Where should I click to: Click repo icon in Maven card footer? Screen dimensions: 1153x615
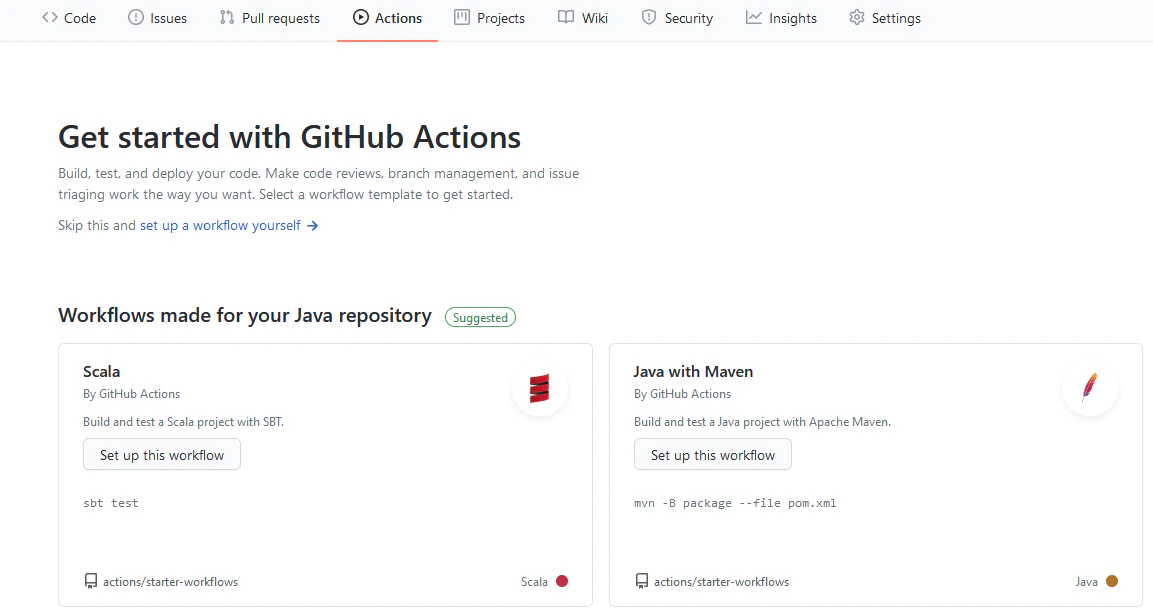click(642, 581)
